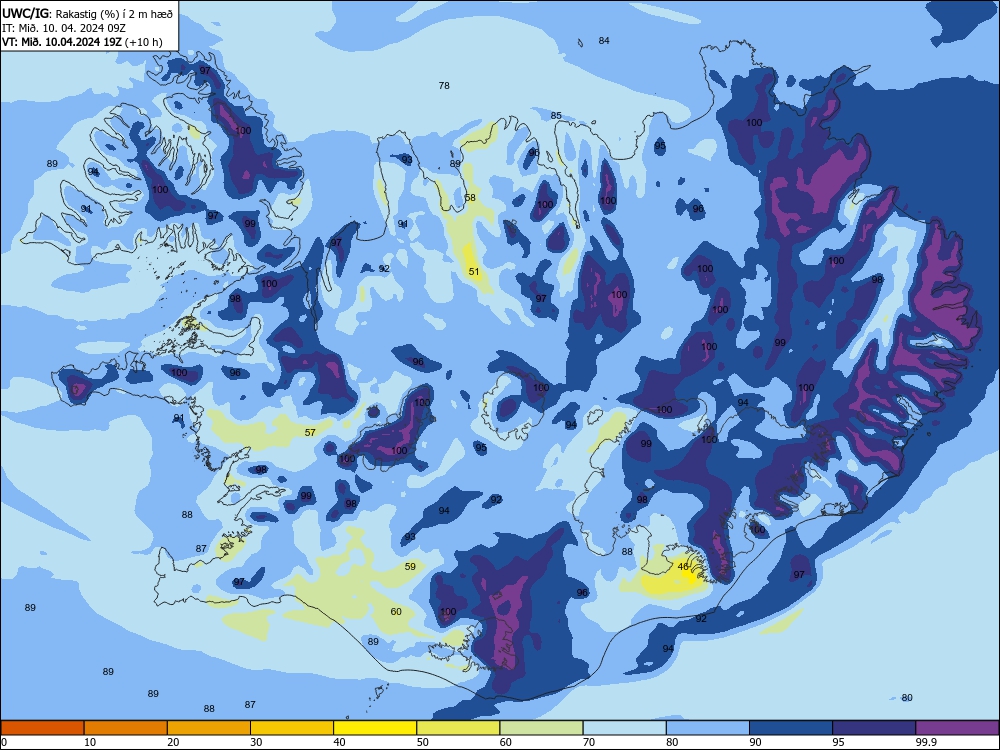
Task: Click the pale green 60–70 legend swatch
Action: pyautogui.click(x=541, y=728)
